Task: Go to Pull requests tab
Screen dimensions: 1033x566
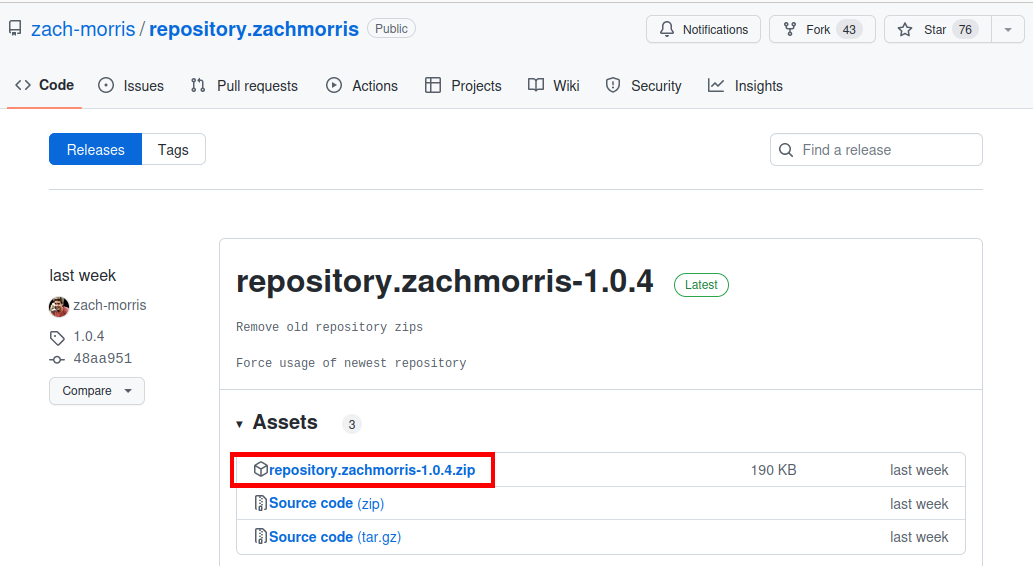Action: pyautogui.click(x=244, y=86)
